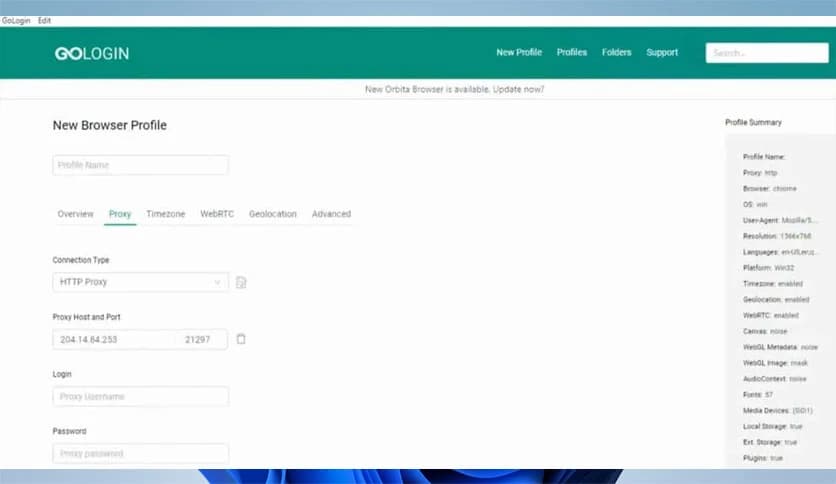Click the Proxy Host and Port label
Screen dimensions: 836x484
point(86,317)
